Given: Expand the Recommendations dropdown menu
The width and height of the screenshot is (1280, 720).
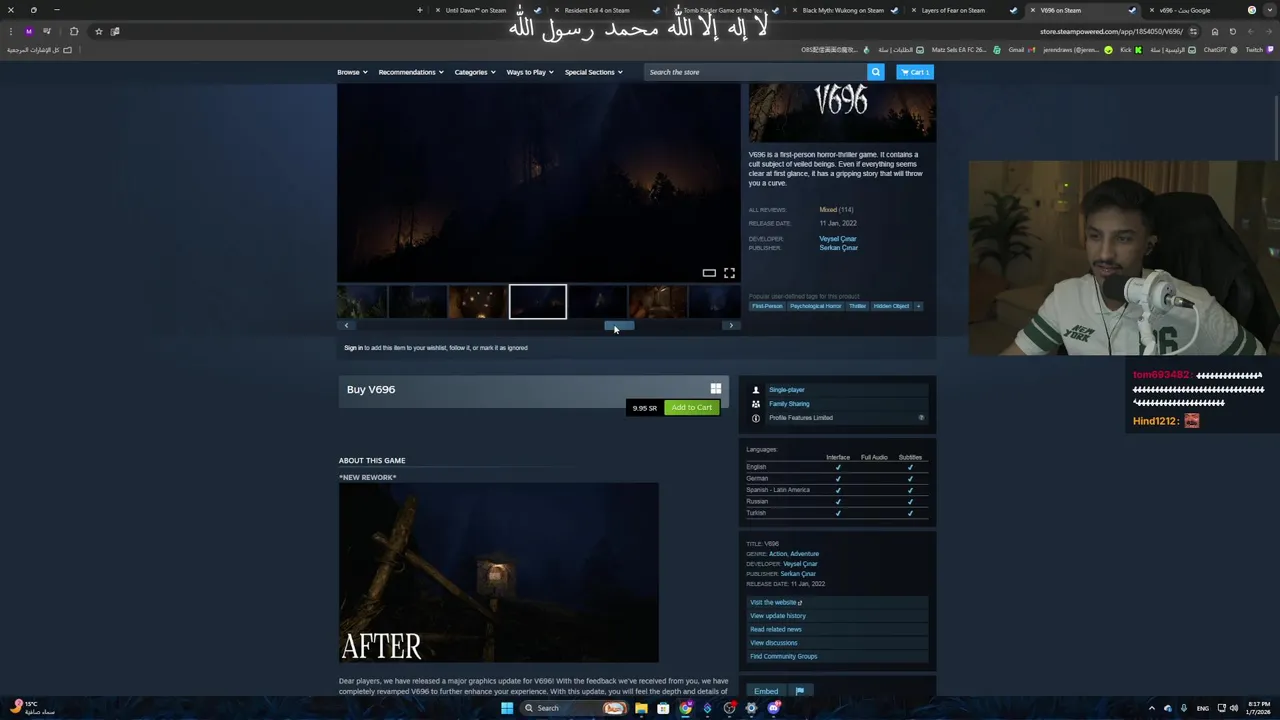Looking at the screenshot, I should 411,72.
